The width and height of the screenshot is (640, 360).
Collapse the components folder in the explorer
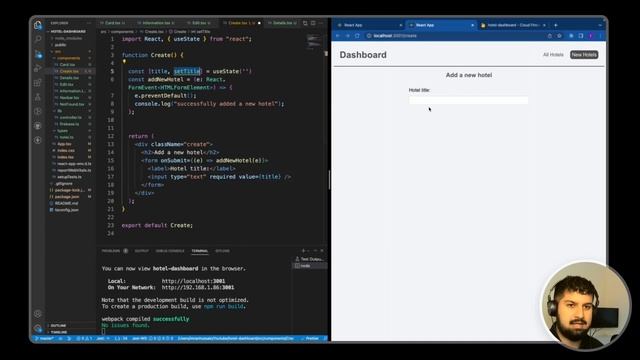68,58
